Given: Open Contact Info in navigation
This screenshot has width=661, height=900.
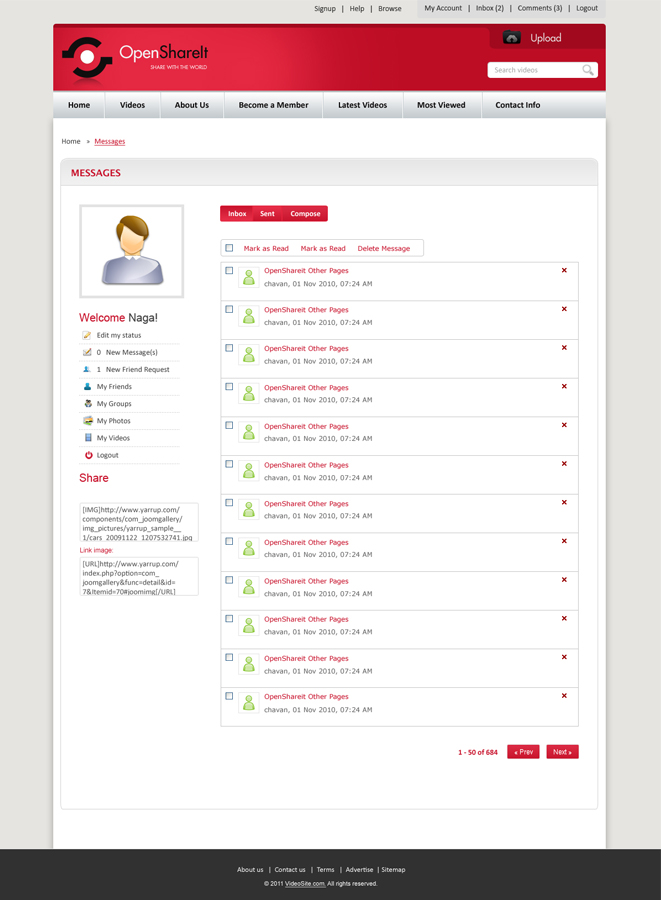Looking at the screenshot, I should click(x=518, y=105).
